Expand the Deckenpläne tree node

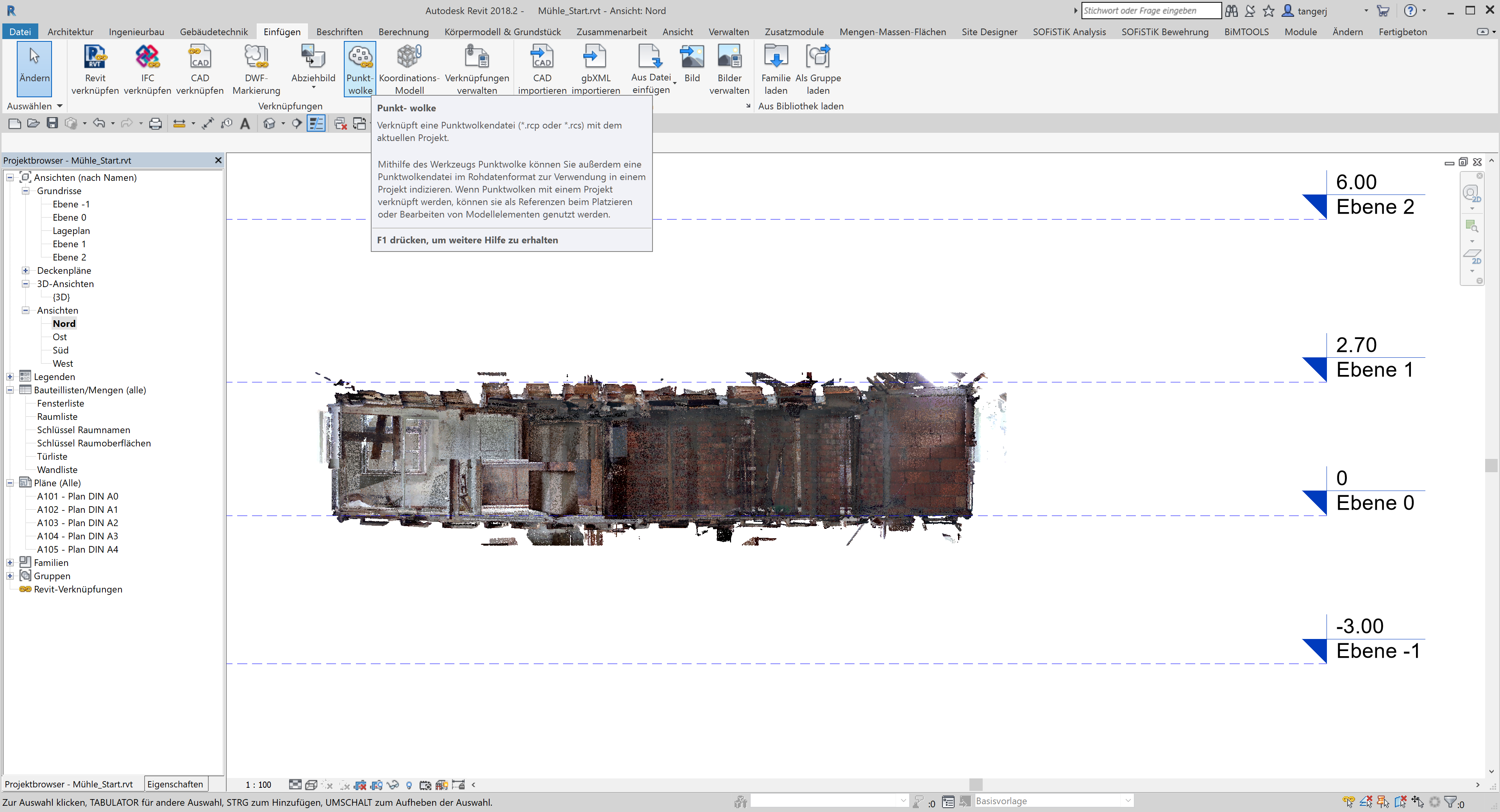tap(26, 271)
